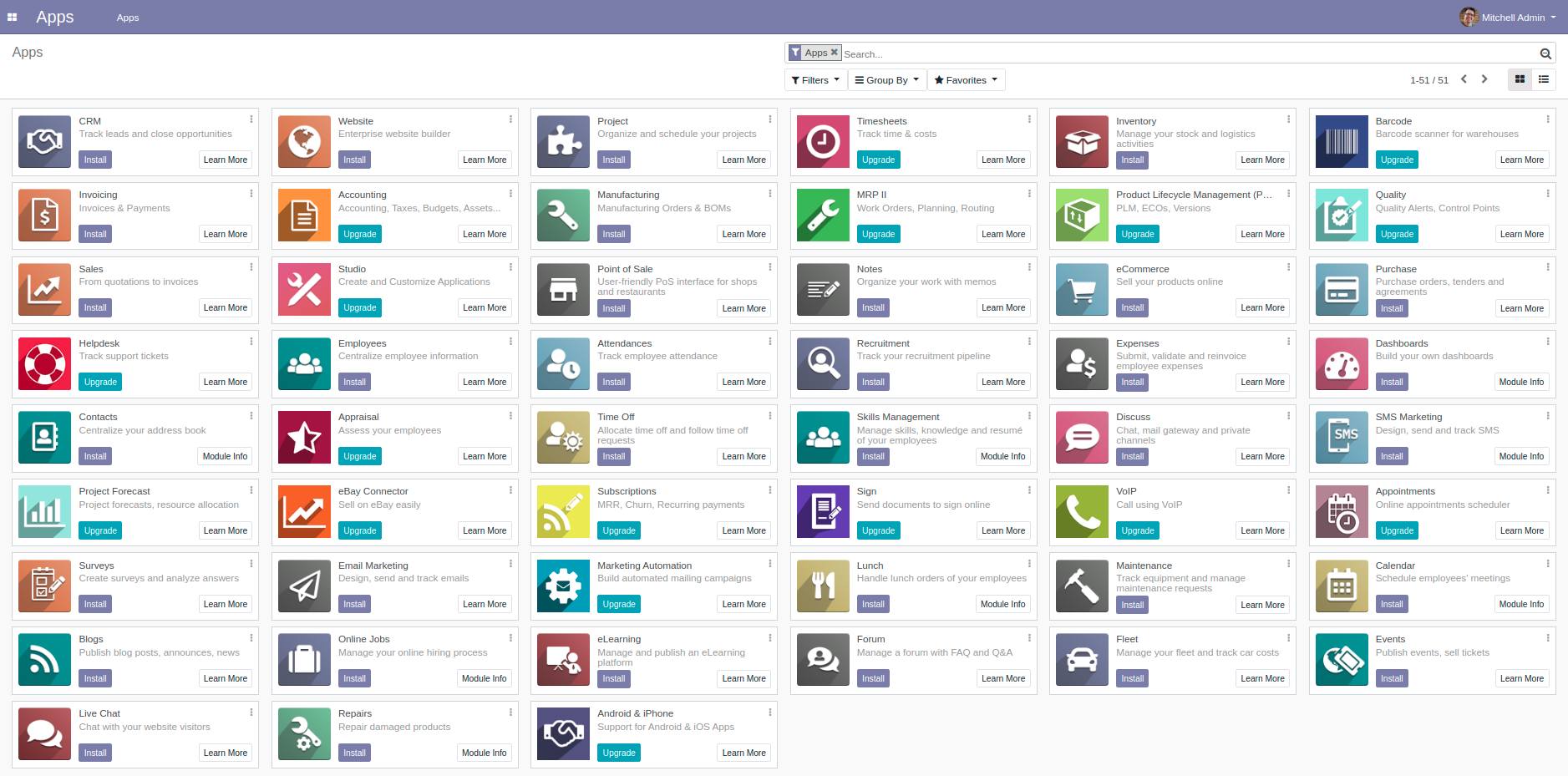The height and width of the screenshot is (776, 1568).
Task: Click the Website globe icon
Action: [x=303, y=141]
